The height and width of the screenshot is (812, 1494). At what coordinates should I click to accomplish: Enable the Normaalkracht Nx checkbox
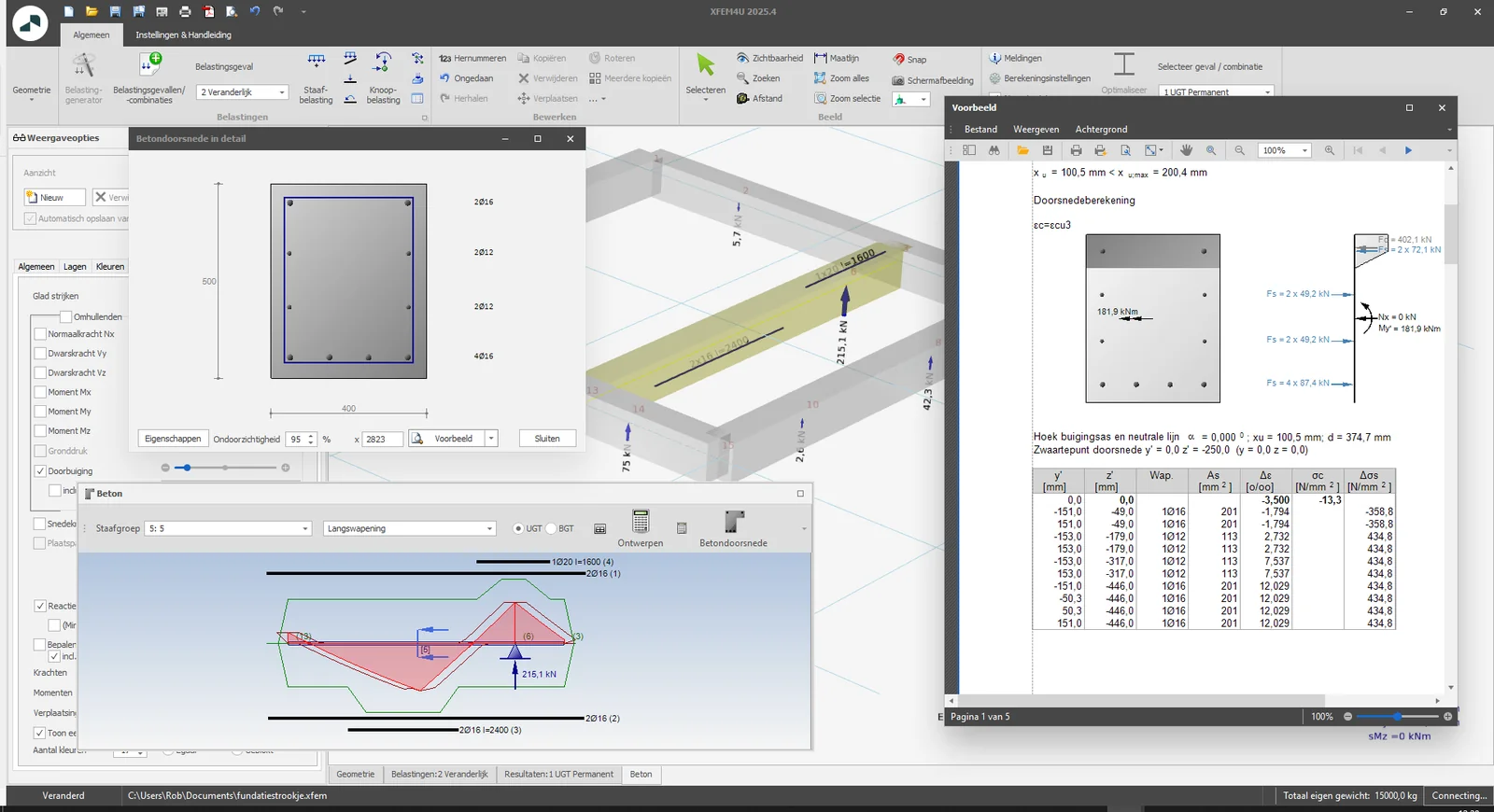[40, 334]
